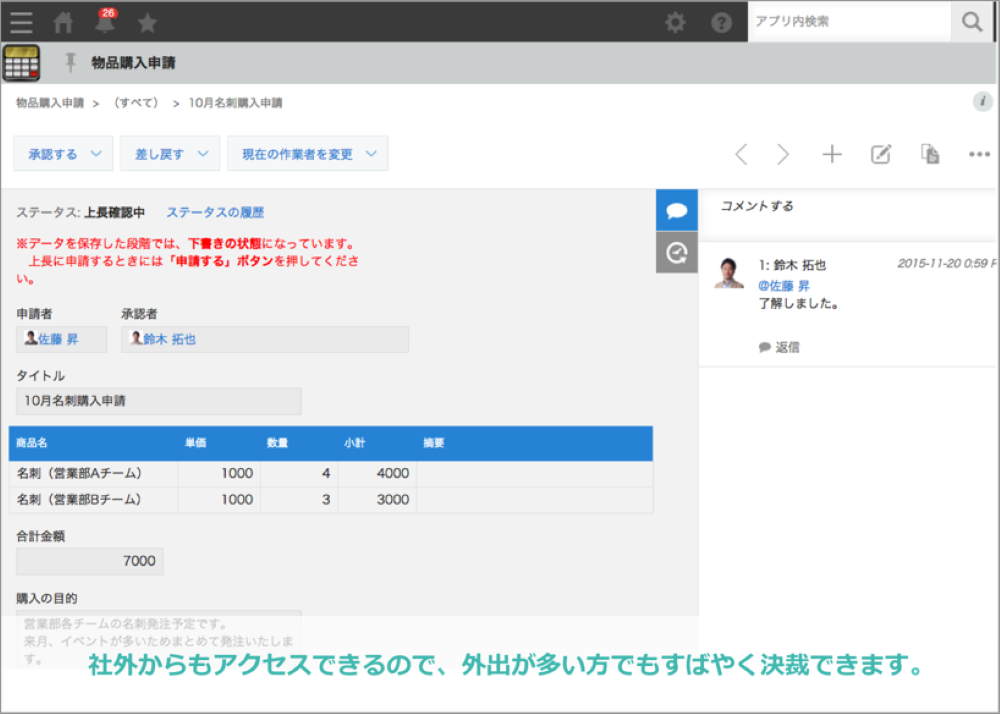Open settings gear in header
1000x714 pixels.
676,22
